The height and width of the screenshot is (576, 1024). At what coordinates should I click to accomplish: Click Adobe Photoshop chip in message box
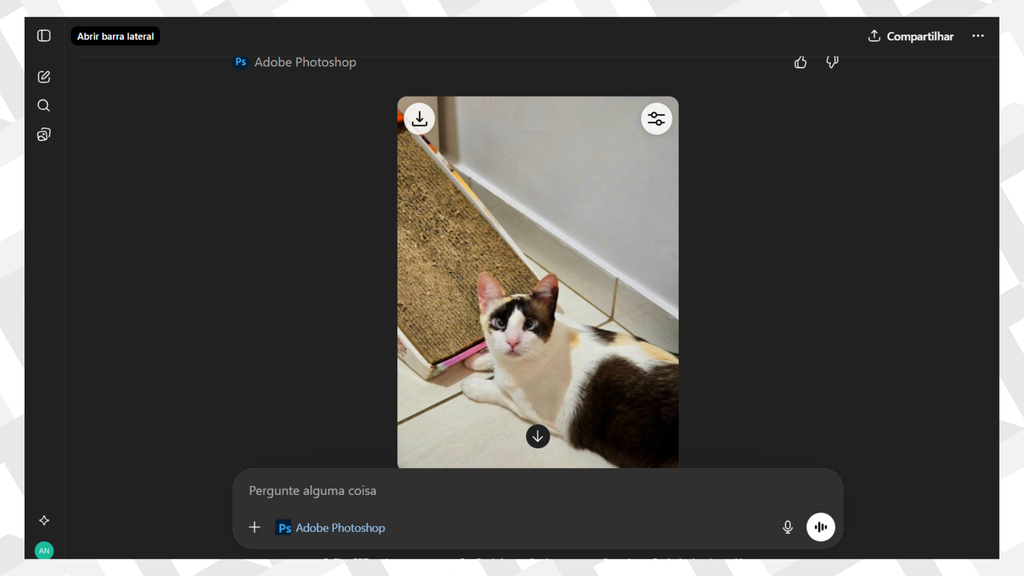coord(331,527)
